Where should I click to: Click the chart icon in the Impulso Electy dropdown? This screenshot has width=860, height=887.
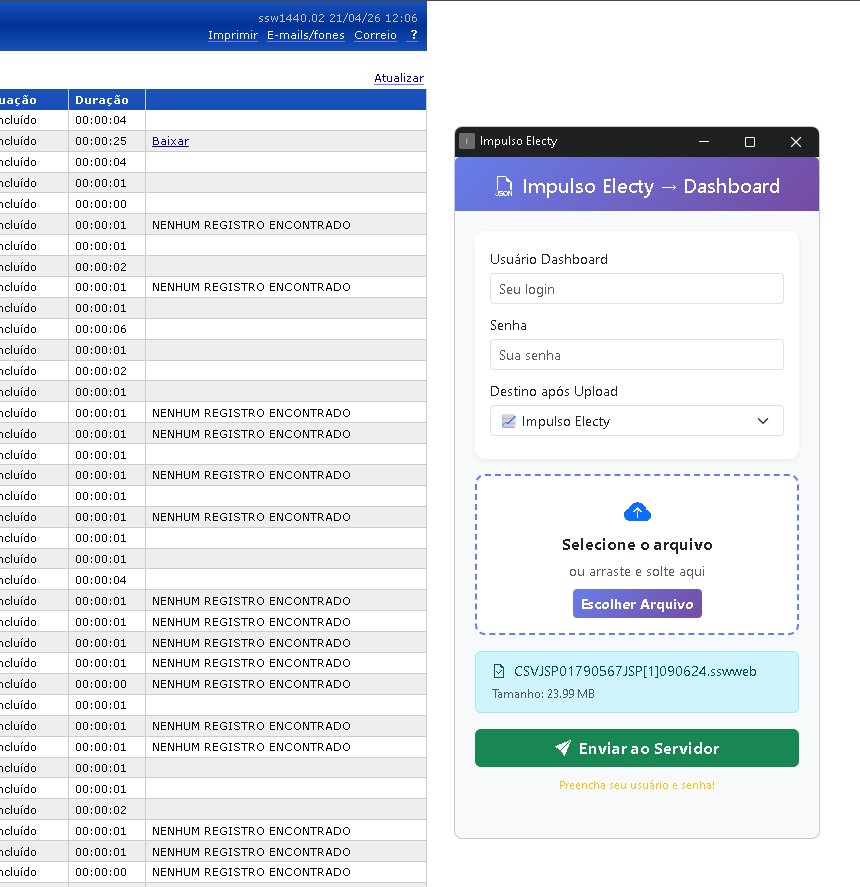[x=509, y=421]
